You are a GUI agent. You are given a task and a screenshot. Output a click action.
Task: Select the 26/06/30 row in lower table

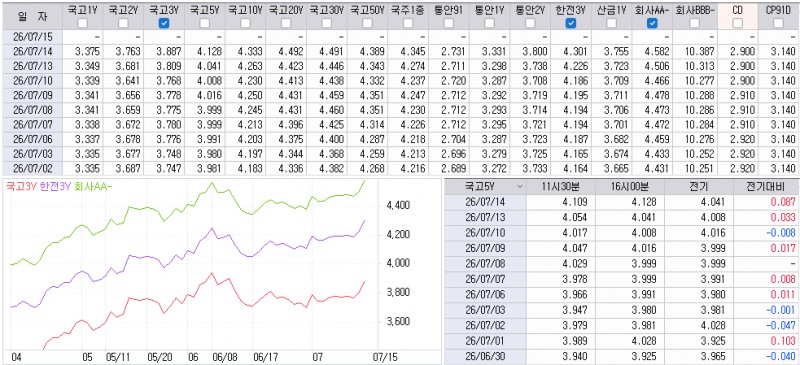(622, 357)
